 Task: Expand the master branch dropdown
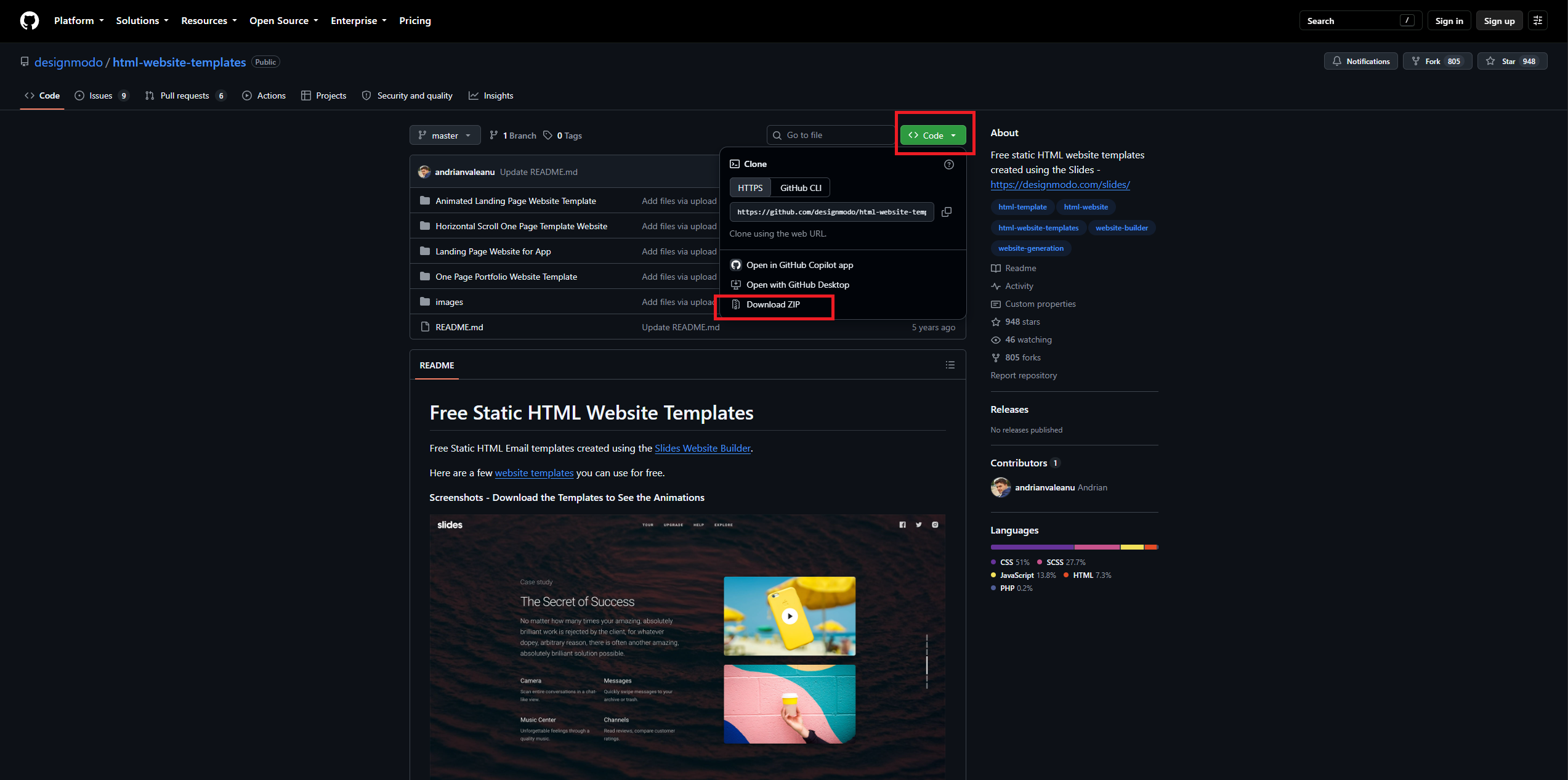click(x=445, y=136)
